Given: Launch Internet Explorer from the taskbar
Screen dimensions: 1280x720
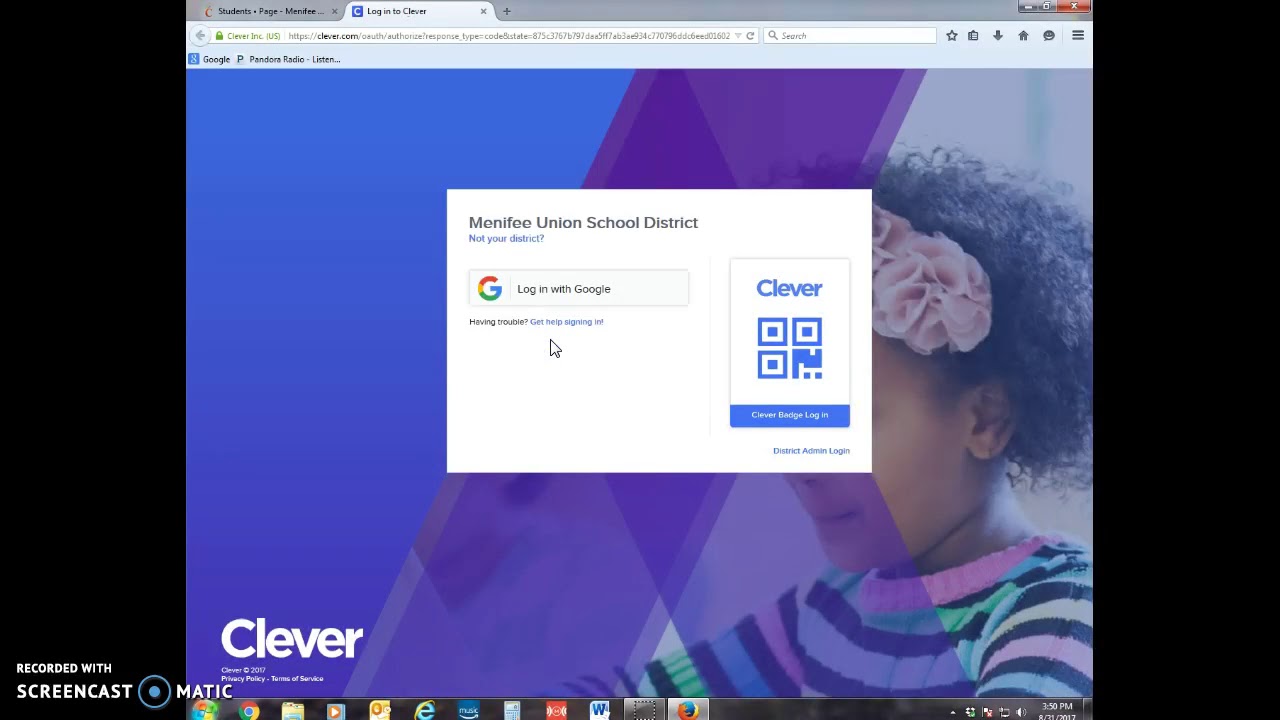Looking at the screenshot, I should pyautogui.click(x=424, y=711).
